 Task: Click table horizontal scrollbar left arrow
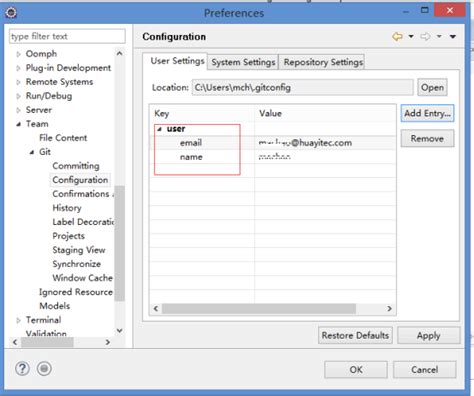point(156,309)
